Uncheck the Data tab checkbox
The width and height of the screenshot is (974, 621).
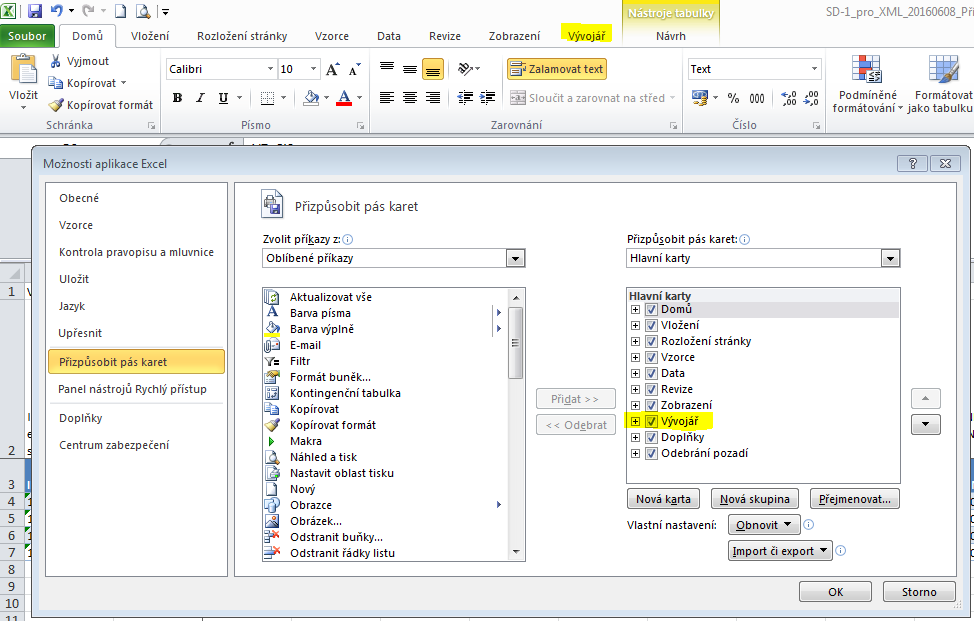tap(651, 373)
